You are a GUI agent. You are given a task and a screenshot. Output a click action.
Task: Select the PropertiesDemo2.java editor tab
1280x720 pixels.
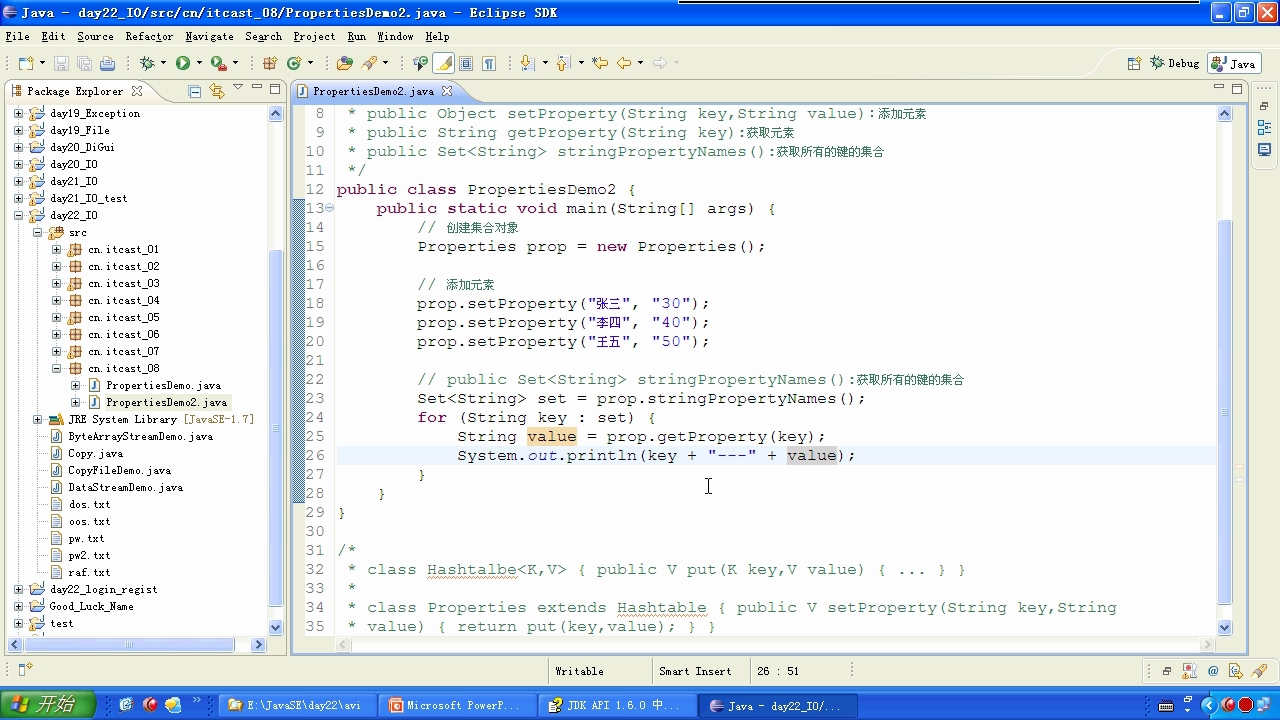point(373,91)
